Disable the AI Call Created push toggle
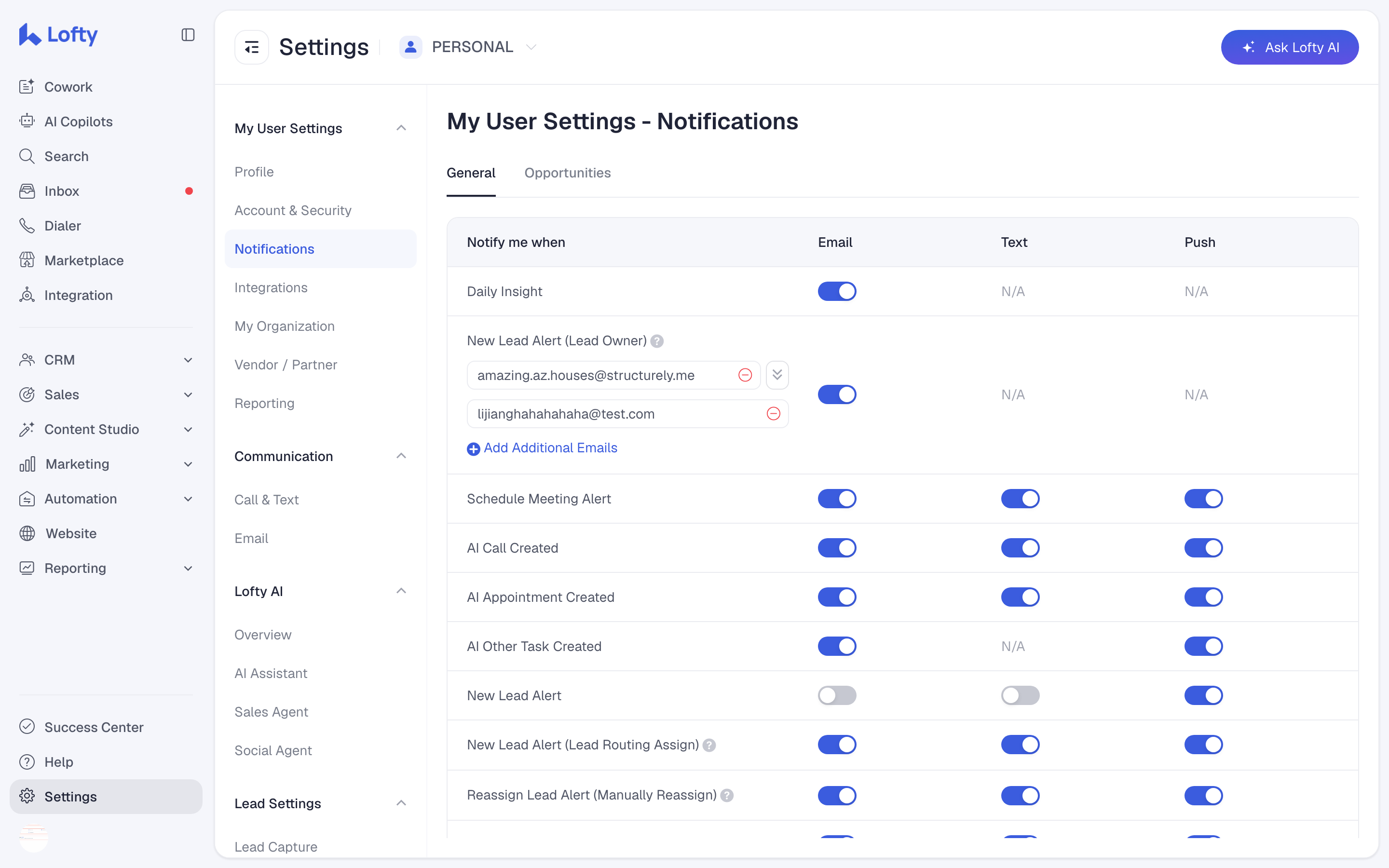Screen dimensions: 1389x868 pyautogui.click(x=1203, y=548)
